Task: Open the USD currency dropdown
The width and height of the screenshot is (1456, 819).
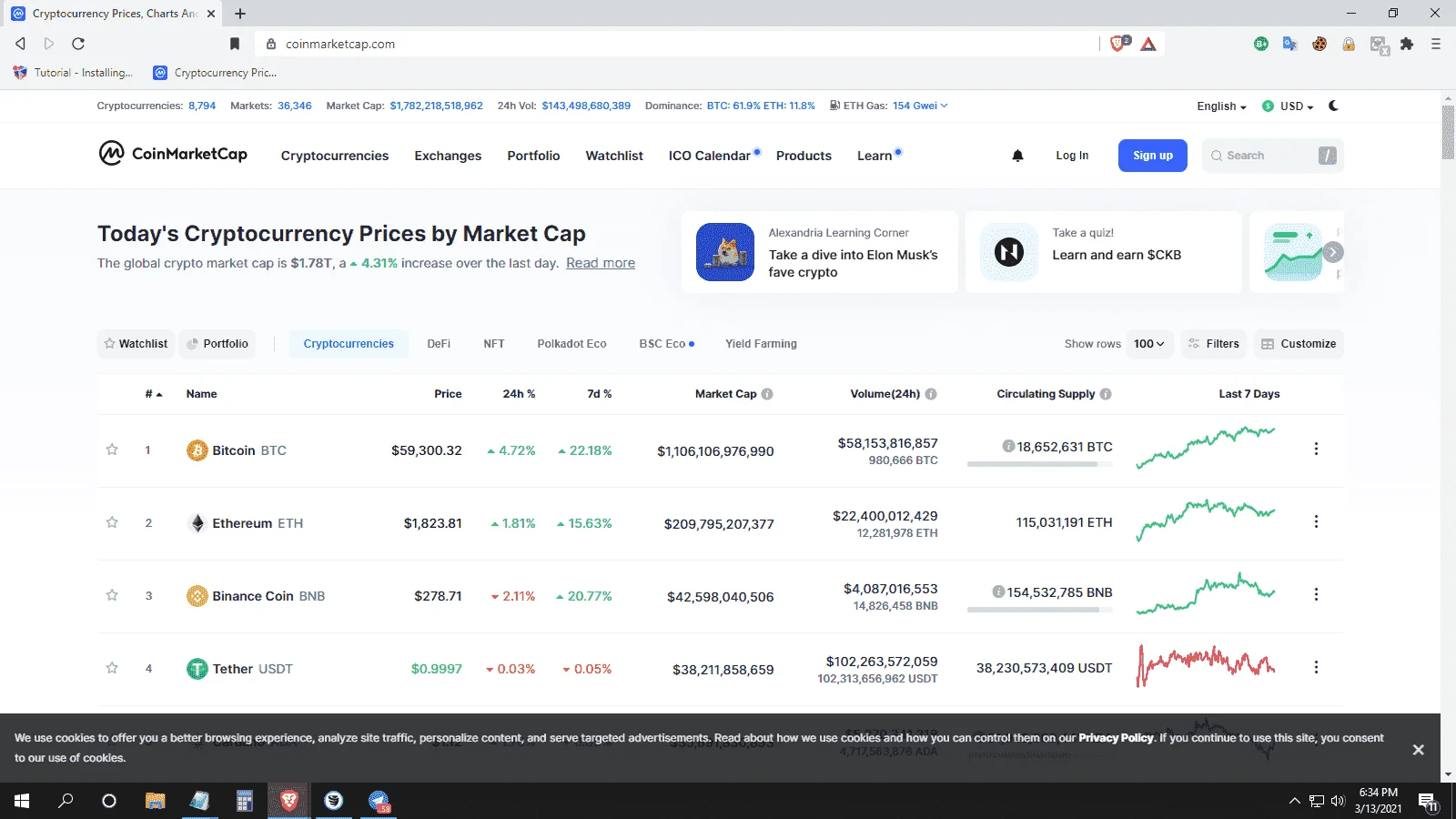Action: click(1288, 106)
